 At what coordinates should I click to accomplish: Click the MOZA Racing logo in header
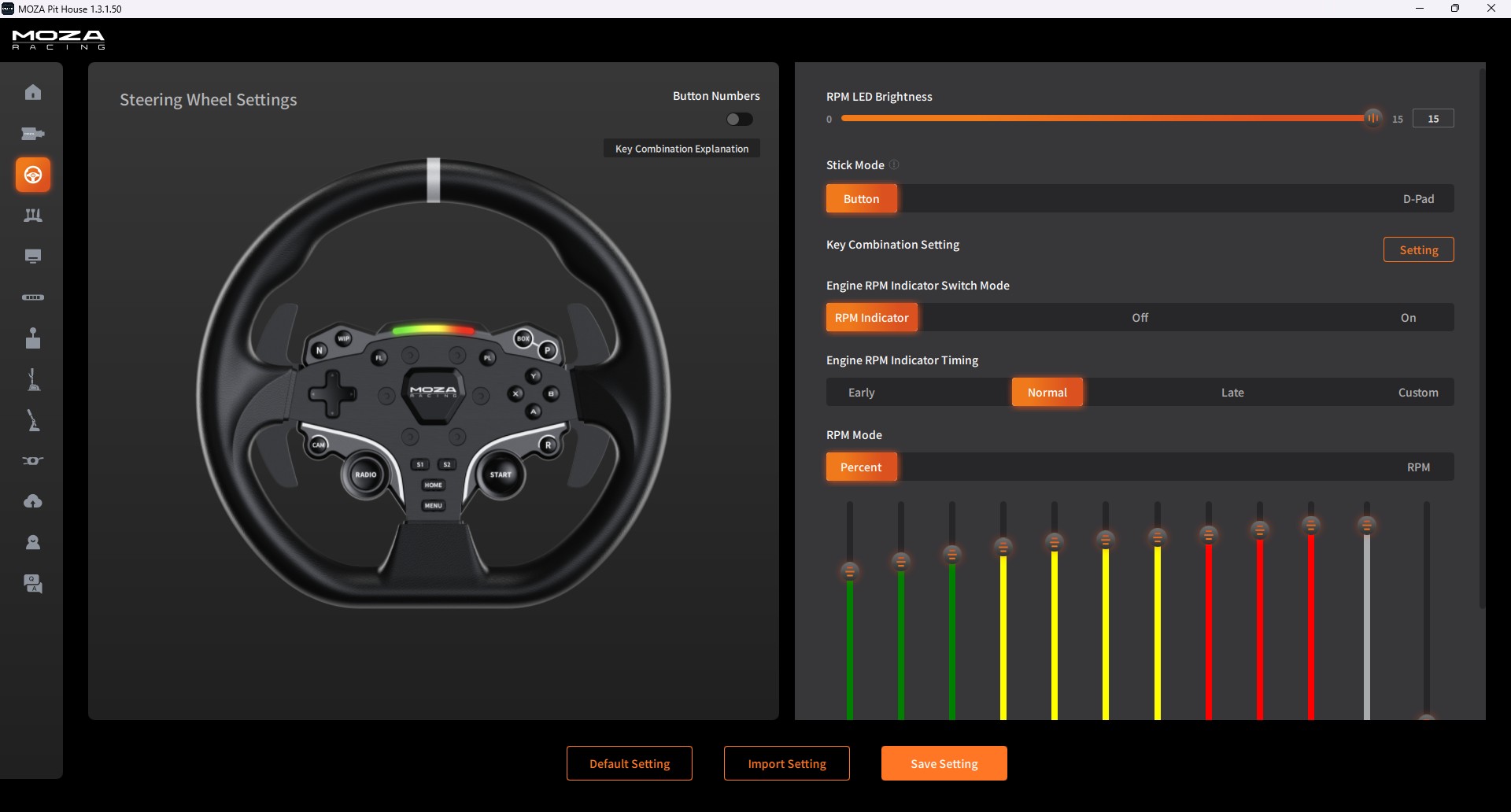coord(58,40)
